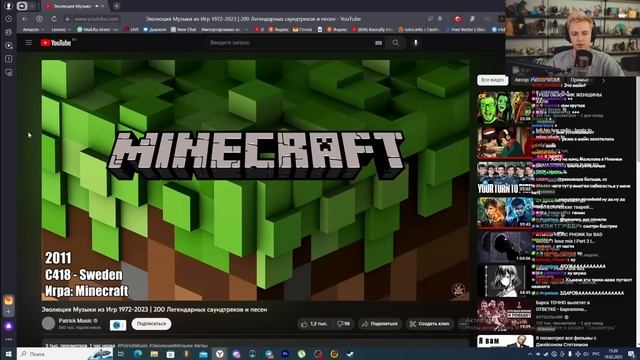Open the Mail.Ru Агент bookmark
The height and width of the screenshot is (360, 640).
click(x=97, y=29)
